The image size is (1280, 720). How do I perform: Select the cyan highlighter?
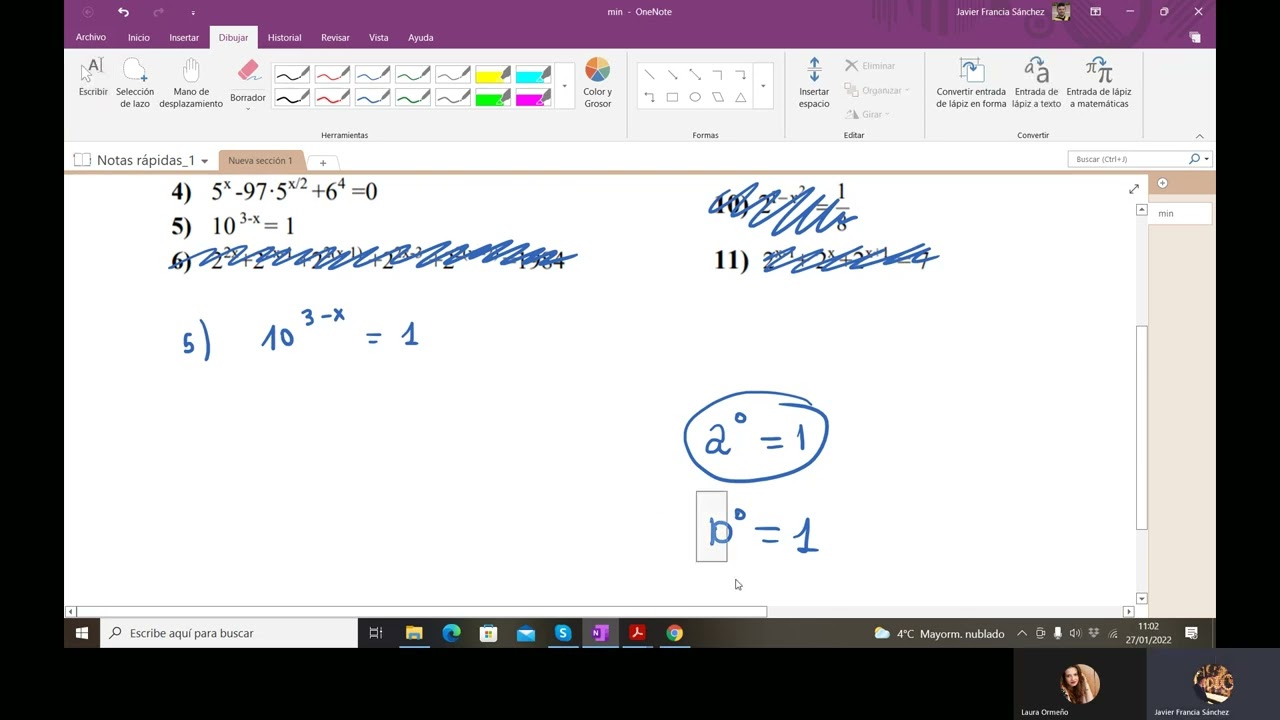coord(533,75)
